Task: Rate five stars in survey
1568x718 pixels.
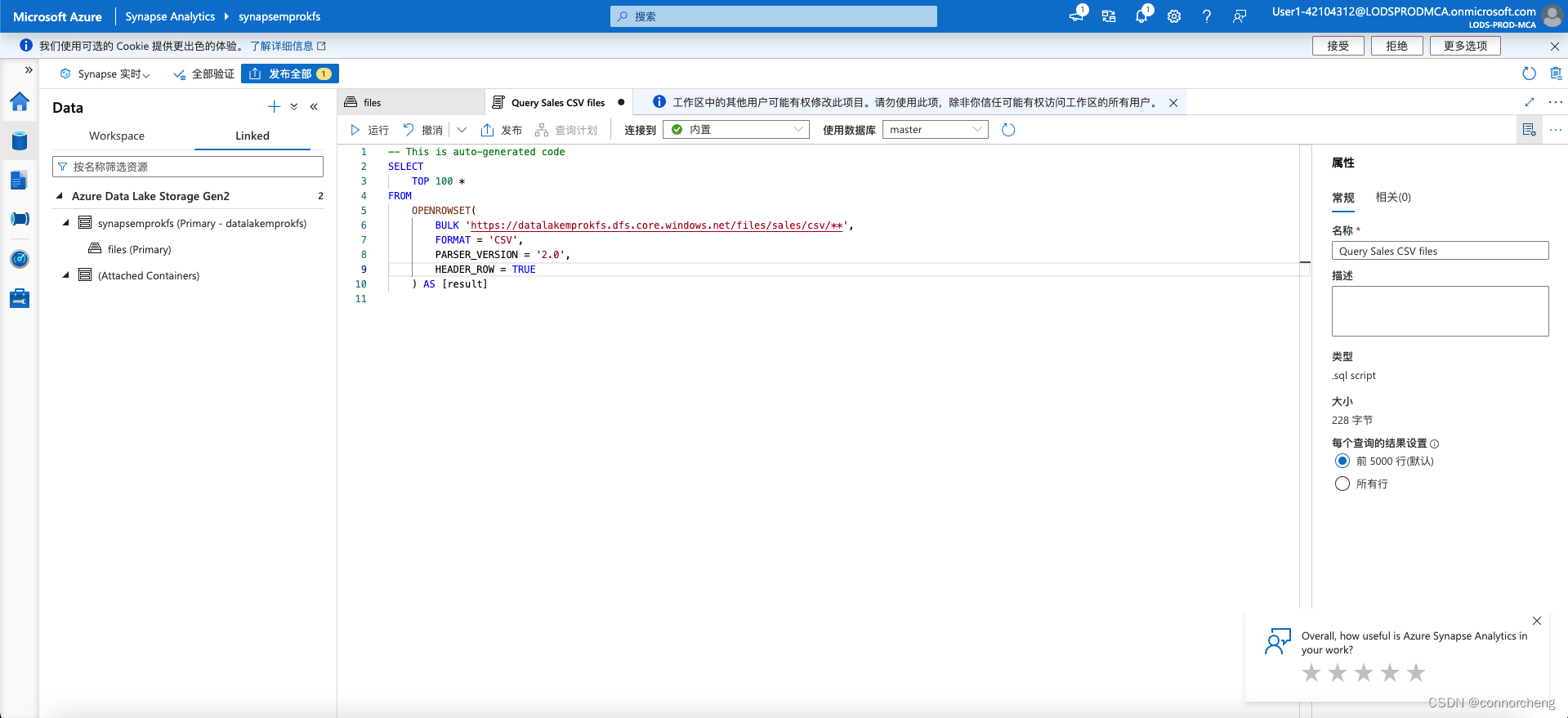Action: pos(1416,673)
